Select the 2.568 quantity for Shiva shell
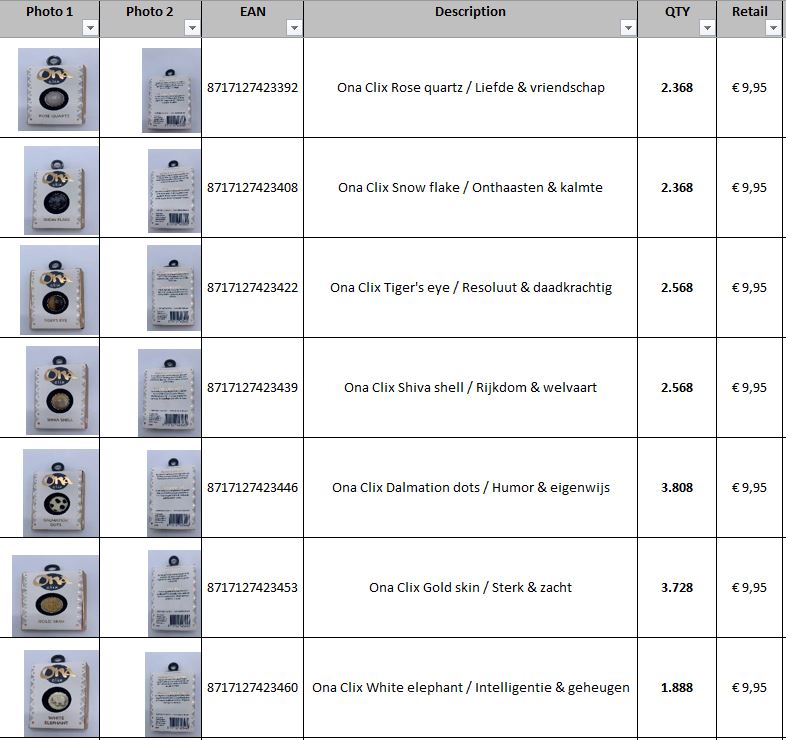 pos(677,388)
